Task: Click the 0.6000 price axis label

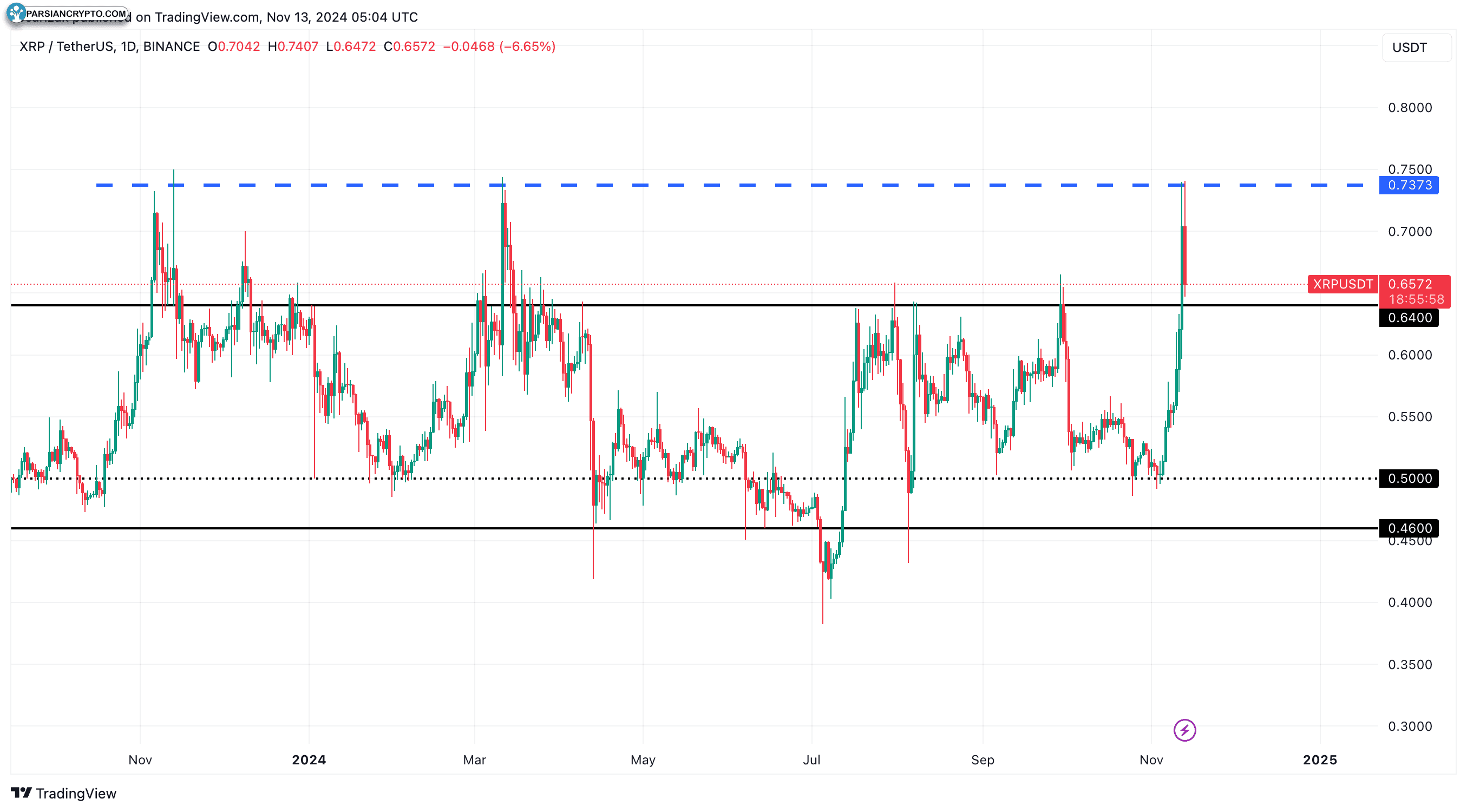Action: pos(1410,355)
